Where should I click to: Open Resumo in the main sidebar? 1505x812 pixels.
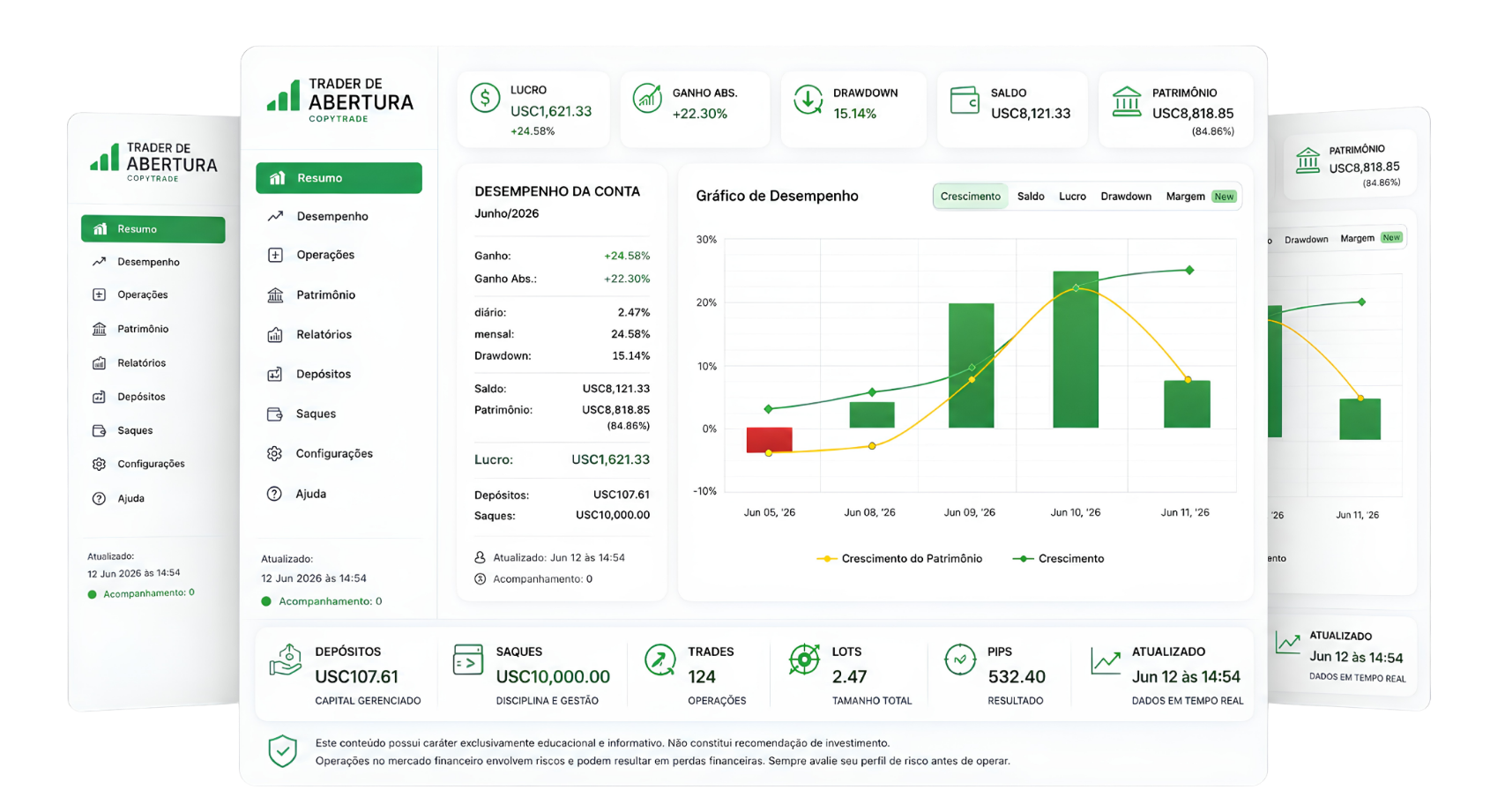pyautogui.click(x=339, y=178)
